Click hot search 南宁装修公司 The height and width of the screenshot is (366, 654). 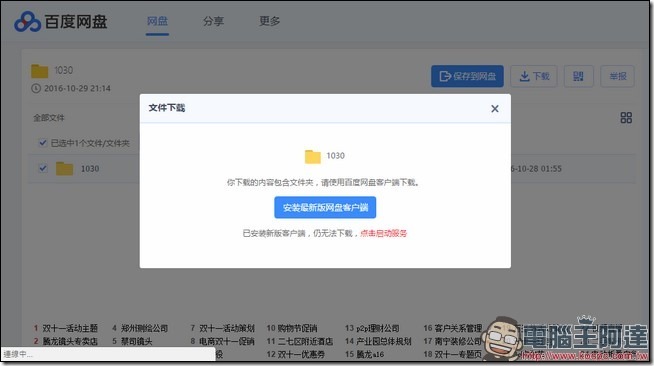click(x=458, y=341)
